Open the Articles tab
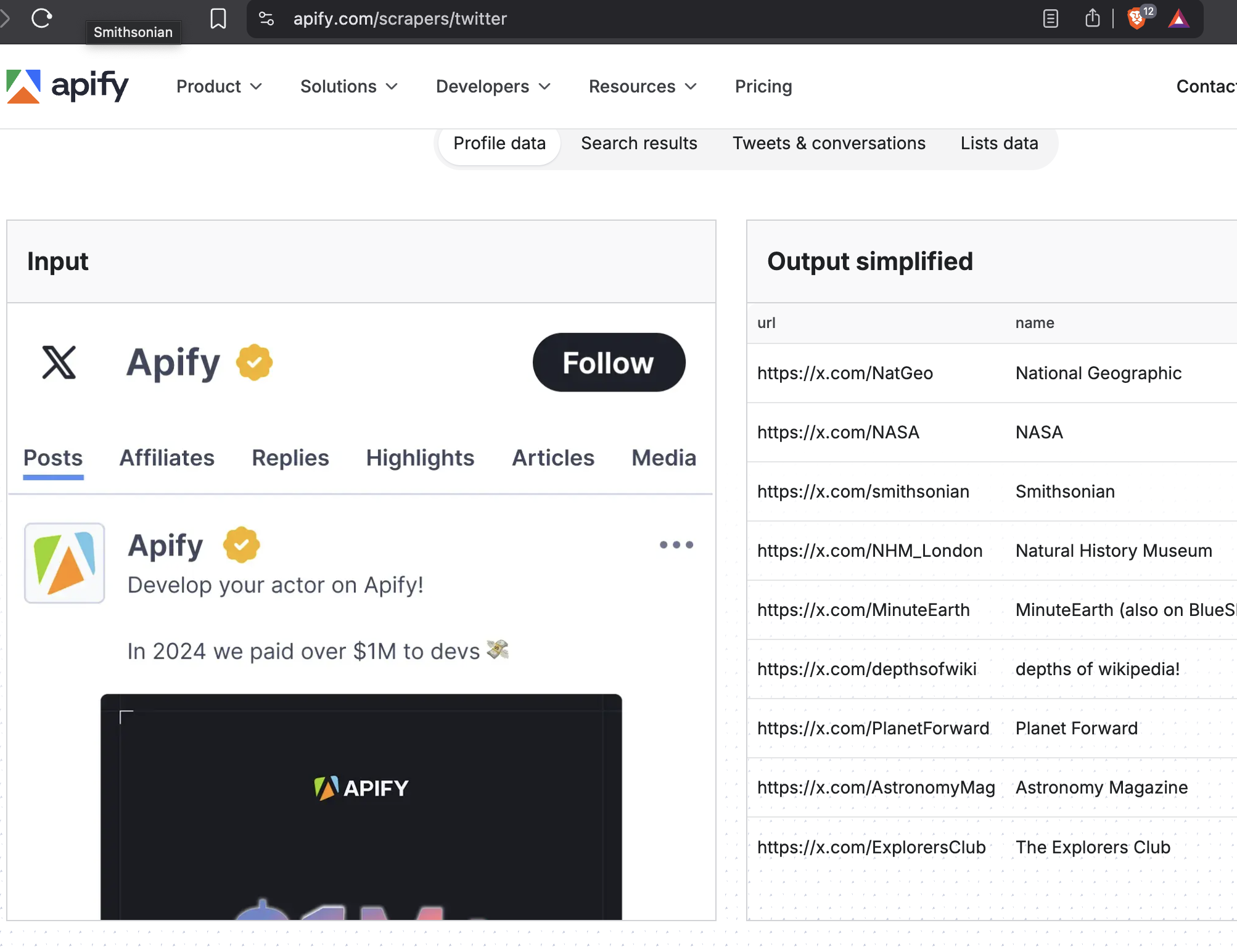The image size is (1237, 952). 553,458
